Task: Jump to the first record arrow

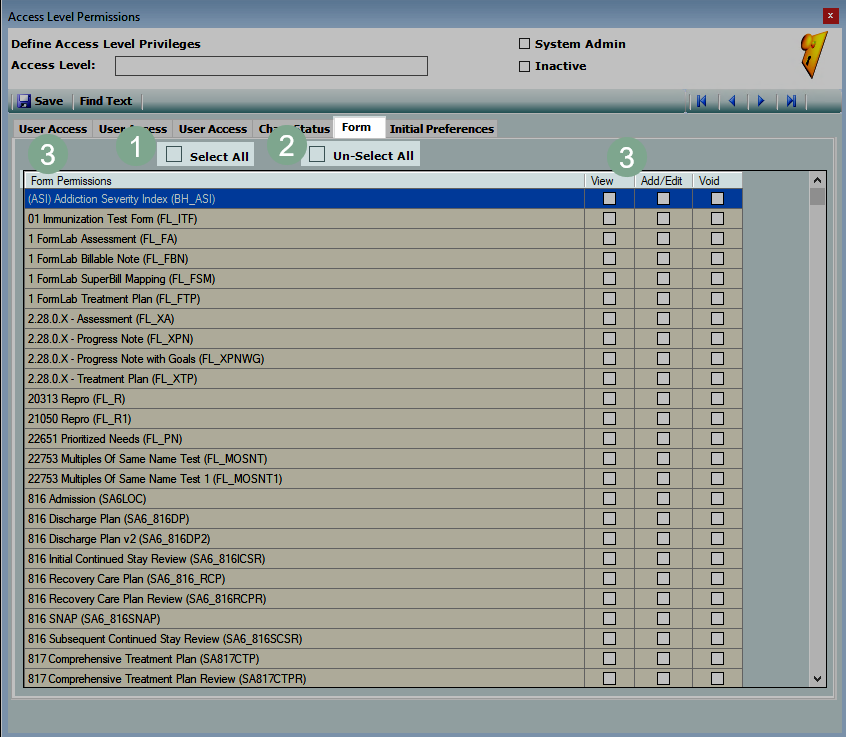Action: [702, 101]
